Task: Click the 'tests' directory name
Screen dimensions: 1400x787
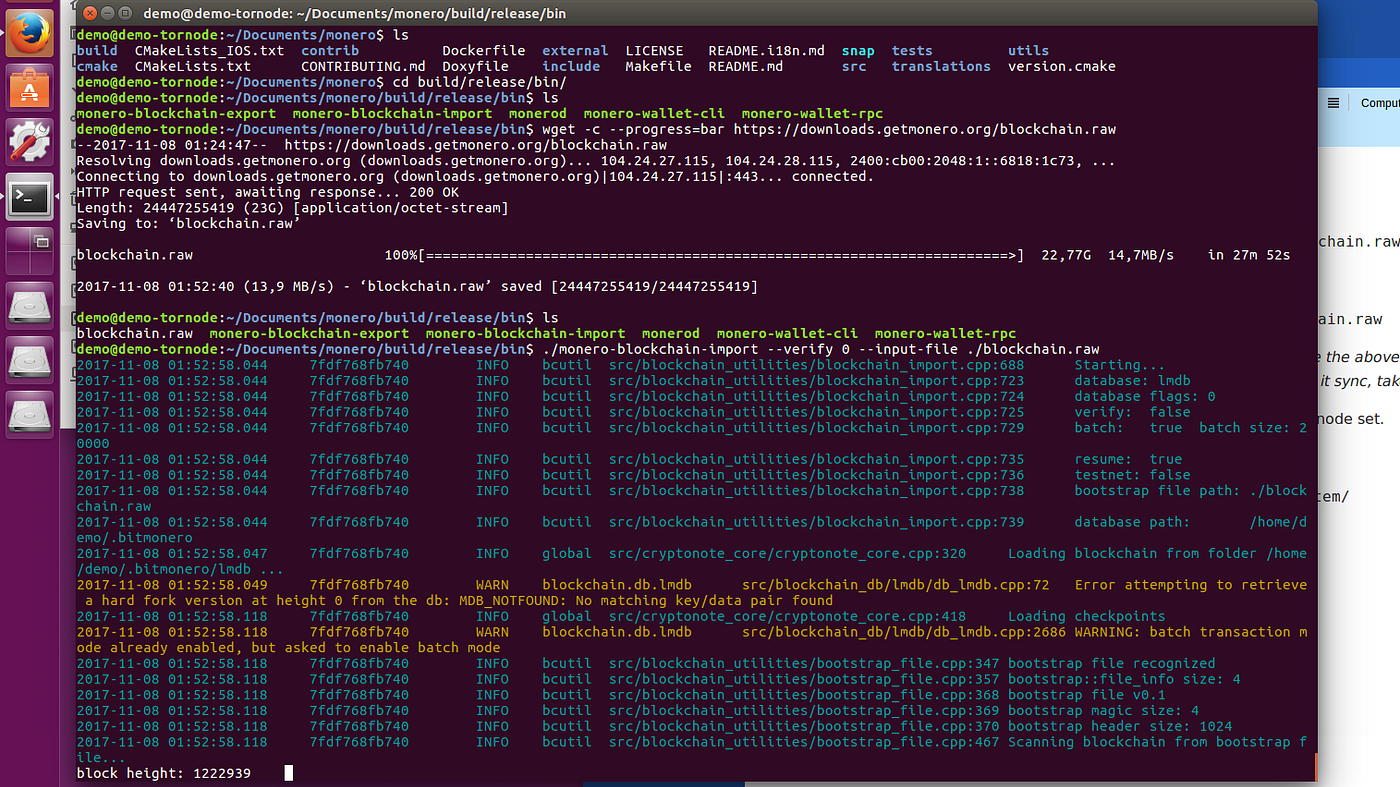Action: click(x=912, y=50)
